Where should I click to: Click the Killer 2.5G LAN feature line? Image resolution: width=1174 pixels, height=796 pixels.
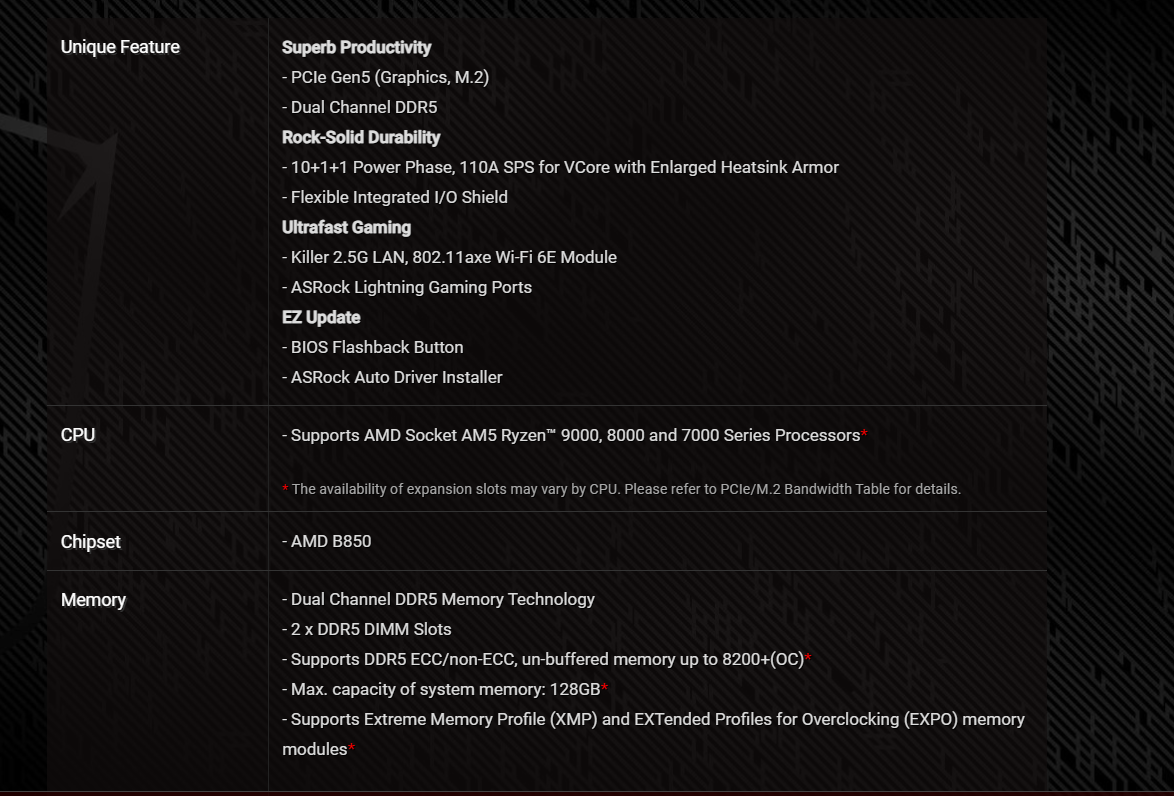tap(449, 257)
